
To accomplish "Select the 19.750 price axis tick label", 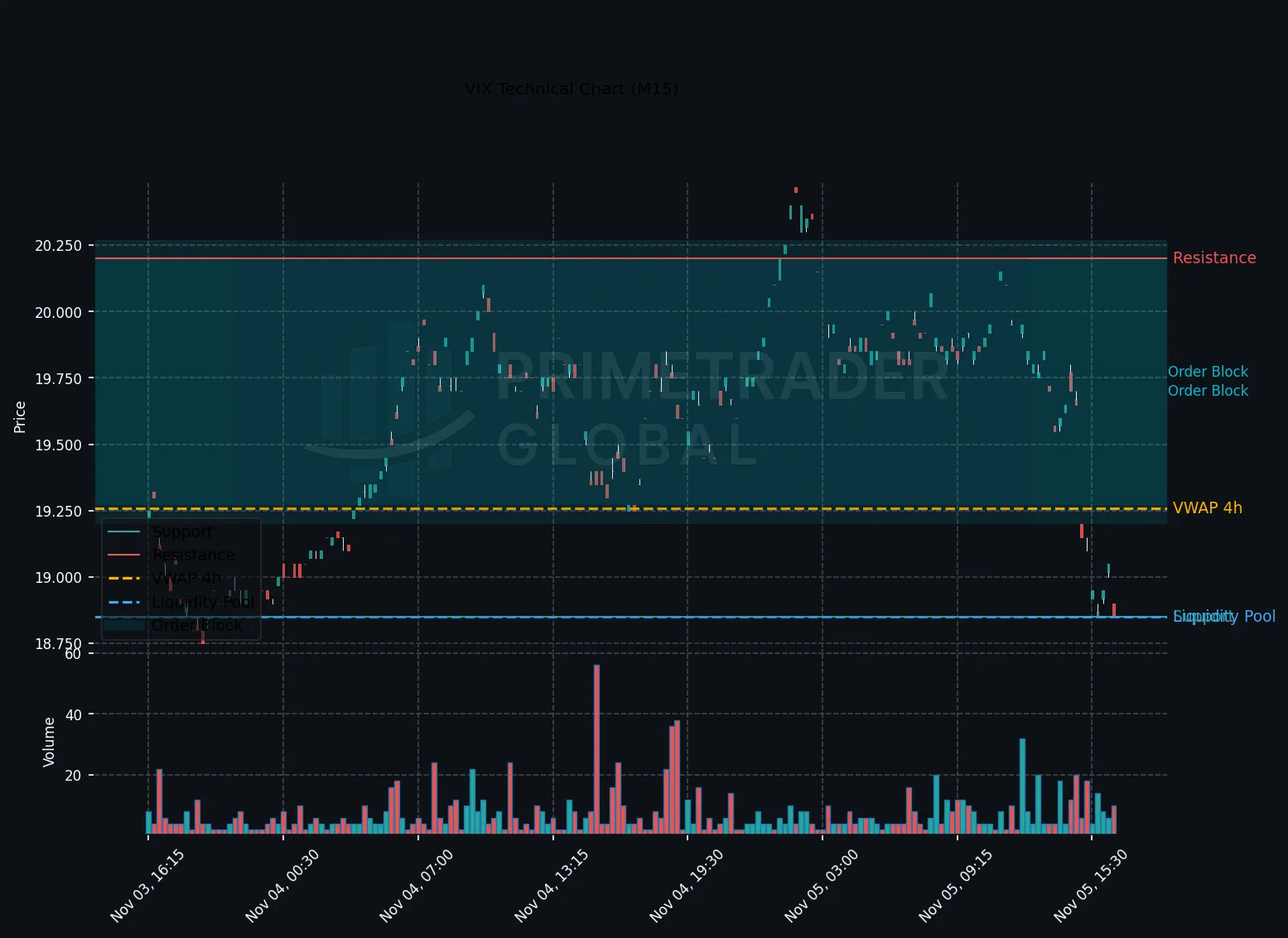I will 59,378.
